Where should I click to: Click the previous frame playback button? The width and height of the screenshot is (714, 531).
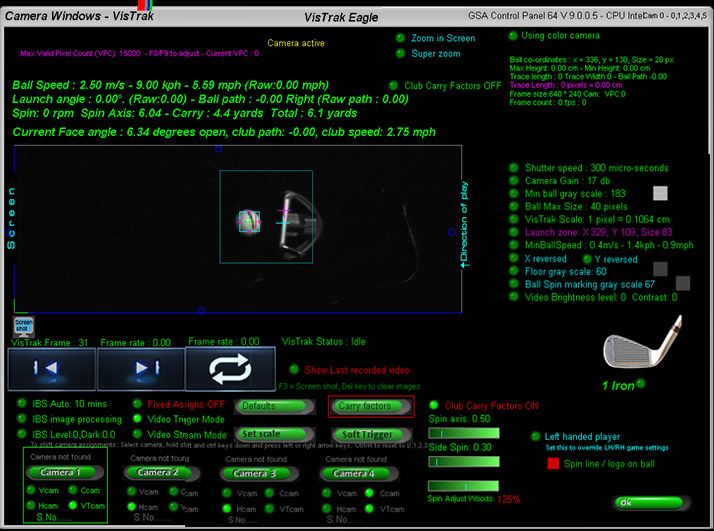(51, 369)
